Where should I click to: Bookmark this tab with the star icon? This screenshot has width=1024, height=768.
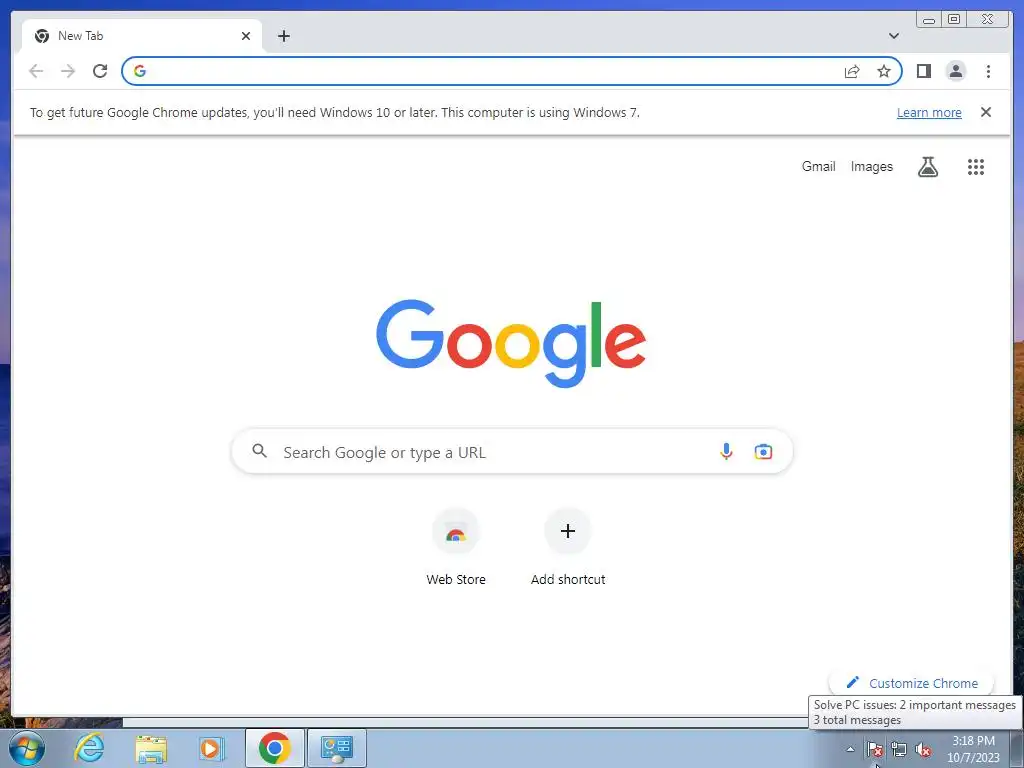884,71
